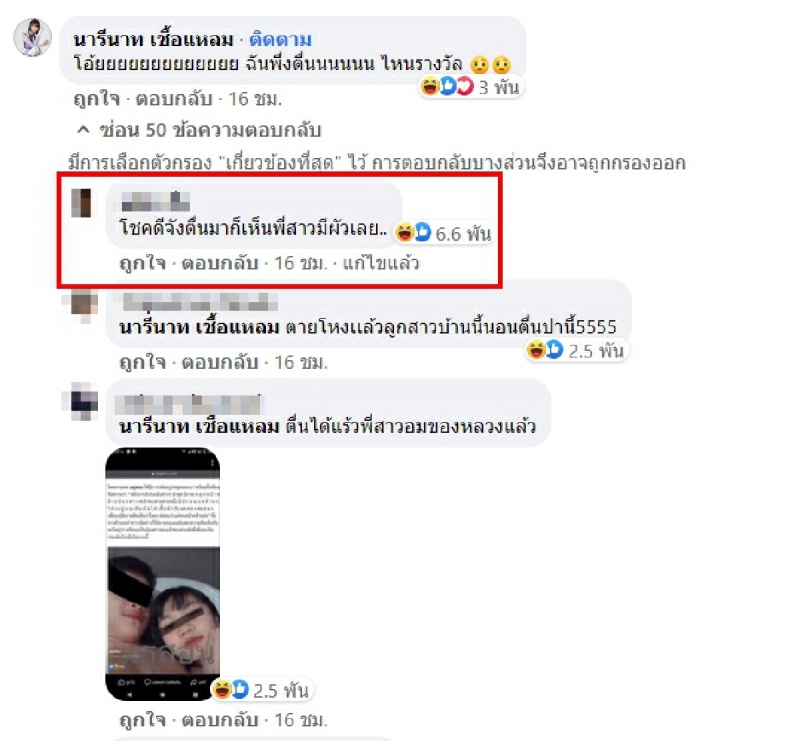The width and height of the screenshot is (800, 741).
Task: Like the โชคดีจัง comment with ถูกใจ
Action: 142,263
